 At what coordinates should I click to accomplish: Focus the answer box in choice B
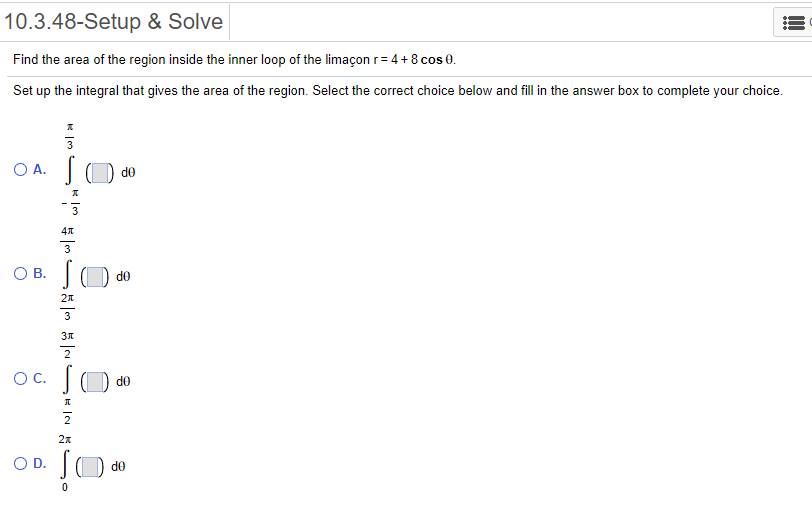click(x=94, y=275)
